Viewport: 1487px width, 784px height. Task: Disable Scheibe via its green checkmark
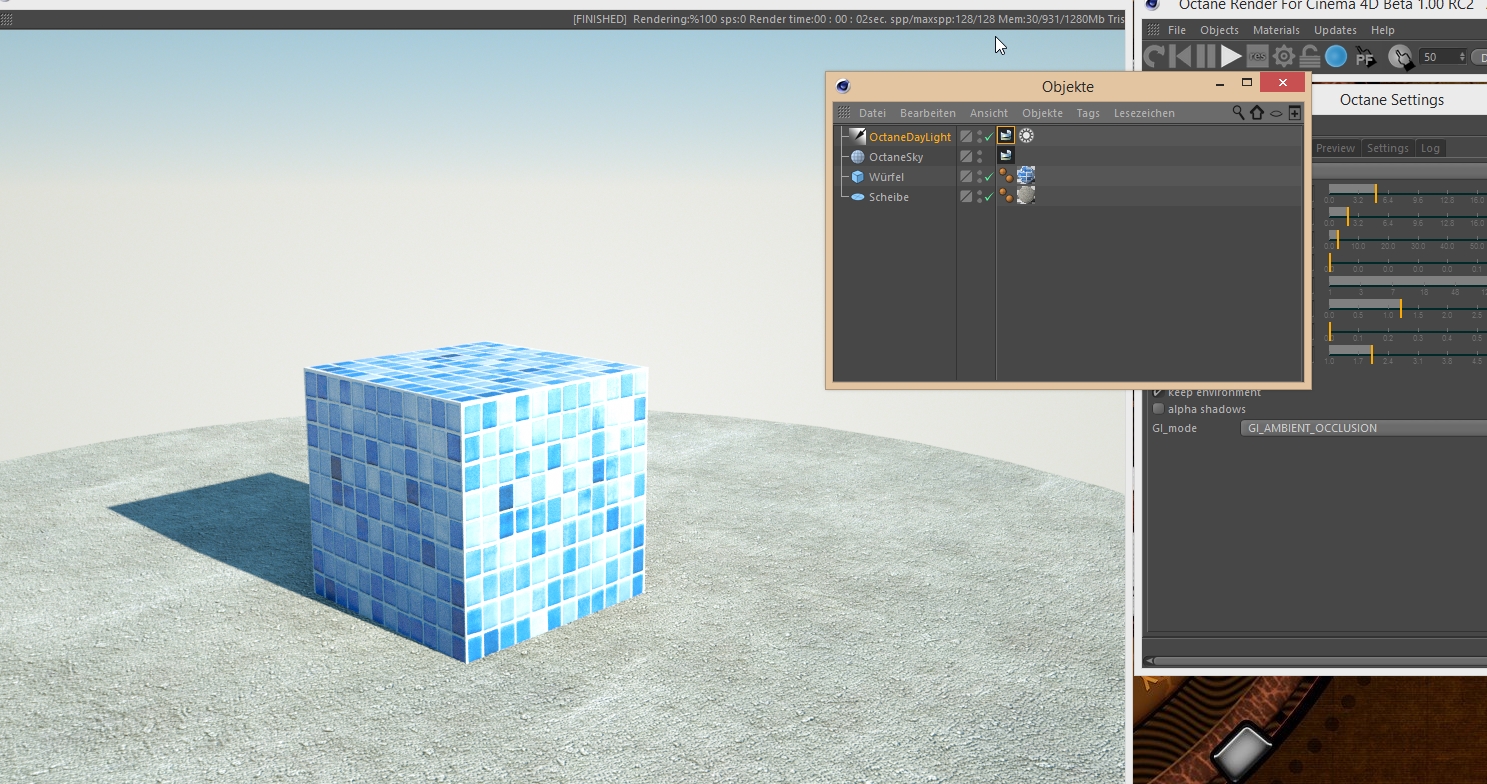pos(989,197)
